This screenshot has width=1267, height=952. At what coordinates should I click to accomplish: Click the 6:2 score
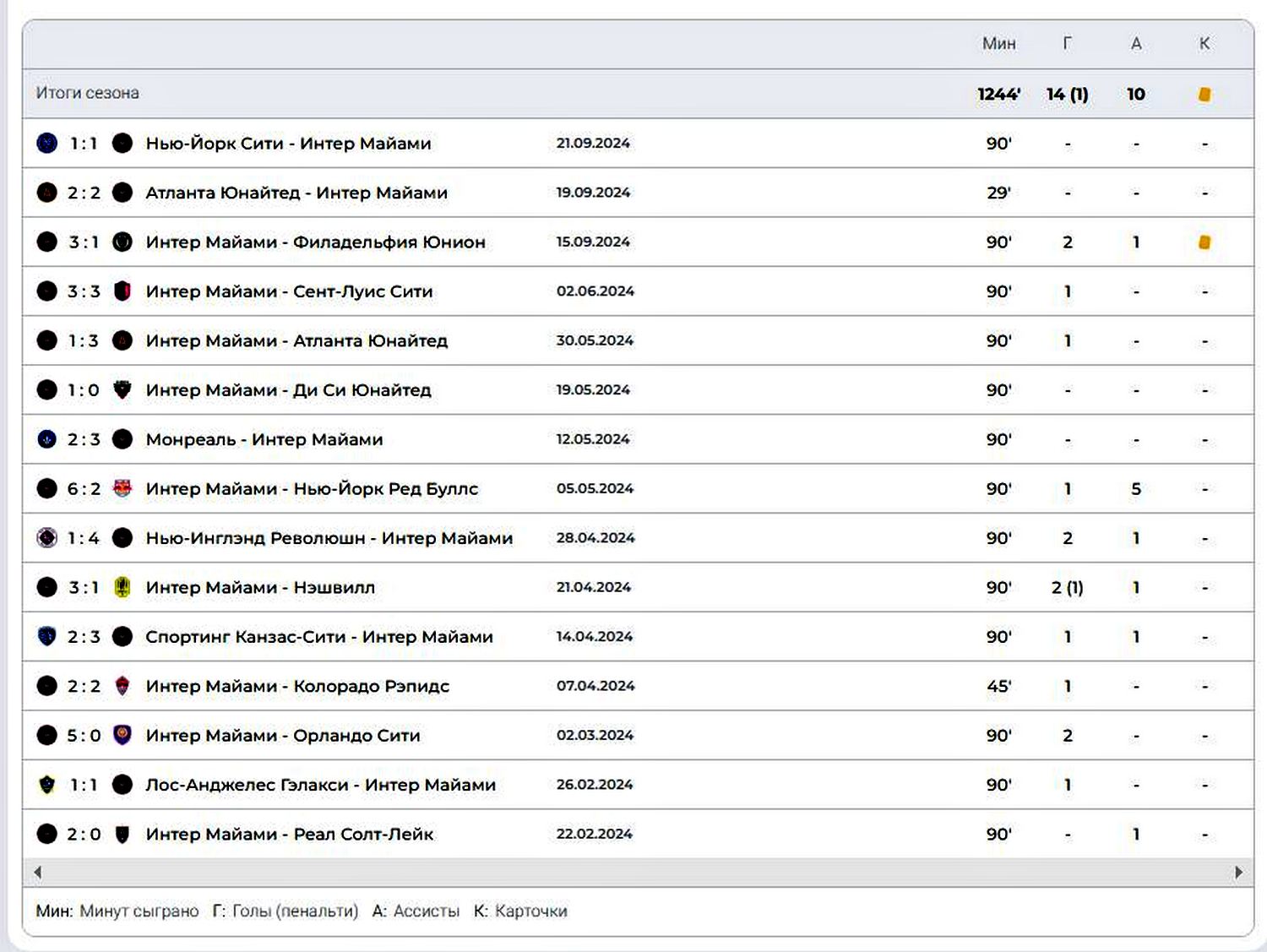tap(84, 488)
